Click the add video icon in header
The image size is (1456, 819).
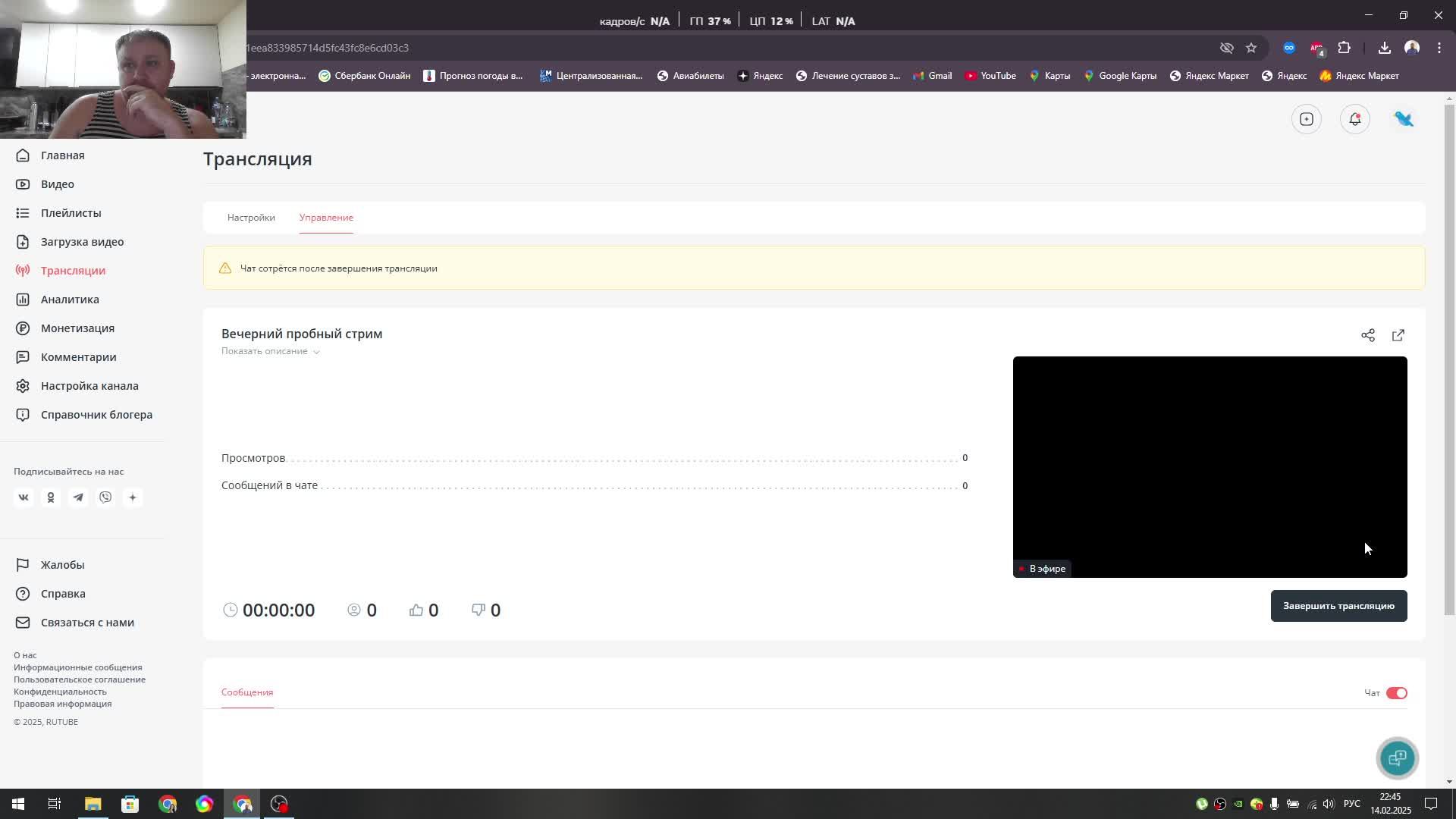(x=1307, y=119)
